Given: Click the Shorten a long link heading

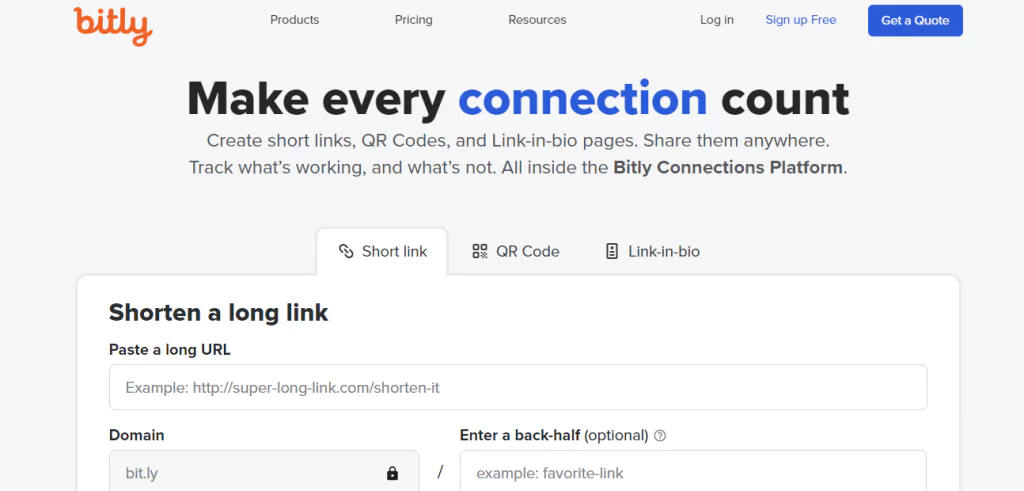Looking at the screenshot, I should click(x=218, y=313).
